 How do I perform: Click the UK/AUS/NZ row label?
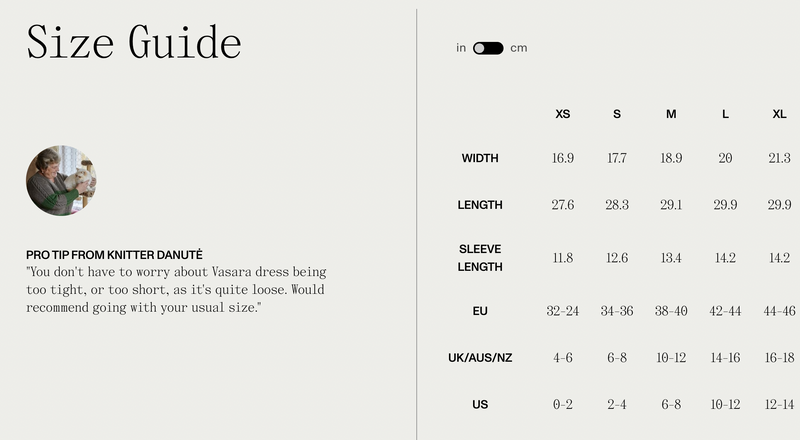pos(480,358)
